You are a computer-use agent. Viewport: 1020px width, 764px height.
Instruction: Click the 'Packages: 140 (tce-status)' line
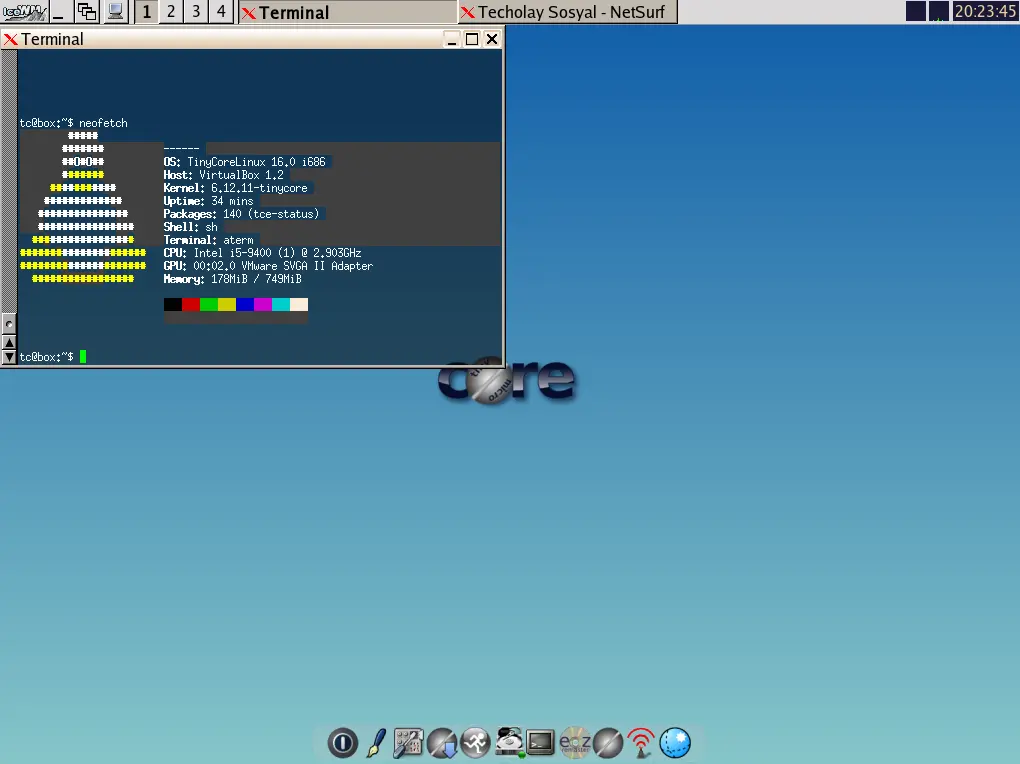(241, 214)
